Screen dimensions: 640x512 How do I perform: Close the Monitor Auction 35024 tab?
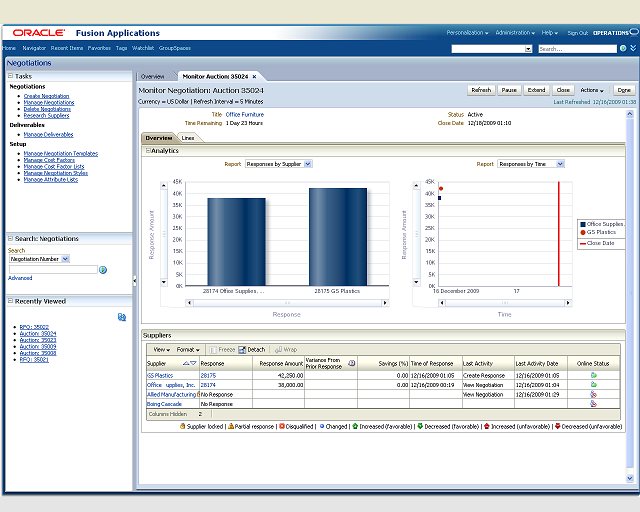(254, 76)
